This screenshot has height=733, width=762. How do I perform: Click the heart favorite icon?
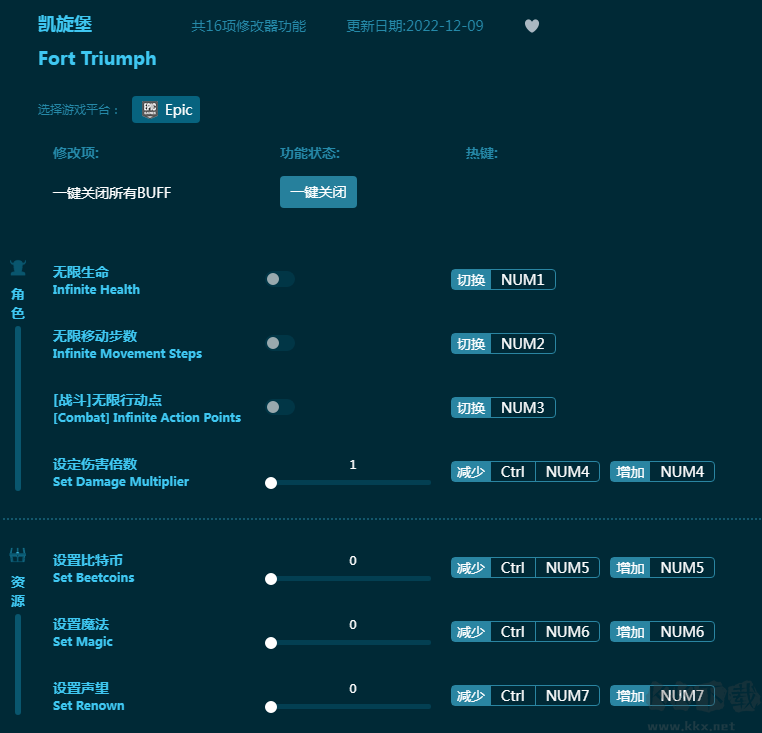coord(532,26)
